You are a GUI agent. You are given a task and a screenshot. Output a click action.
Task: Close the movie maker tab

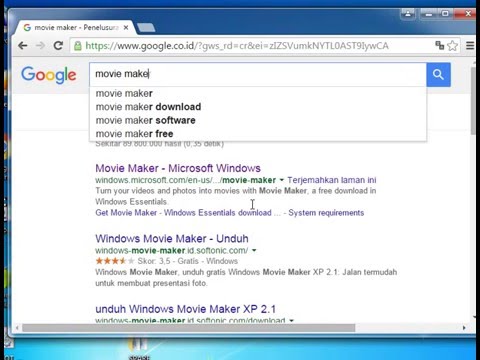(x=126, y=28)
